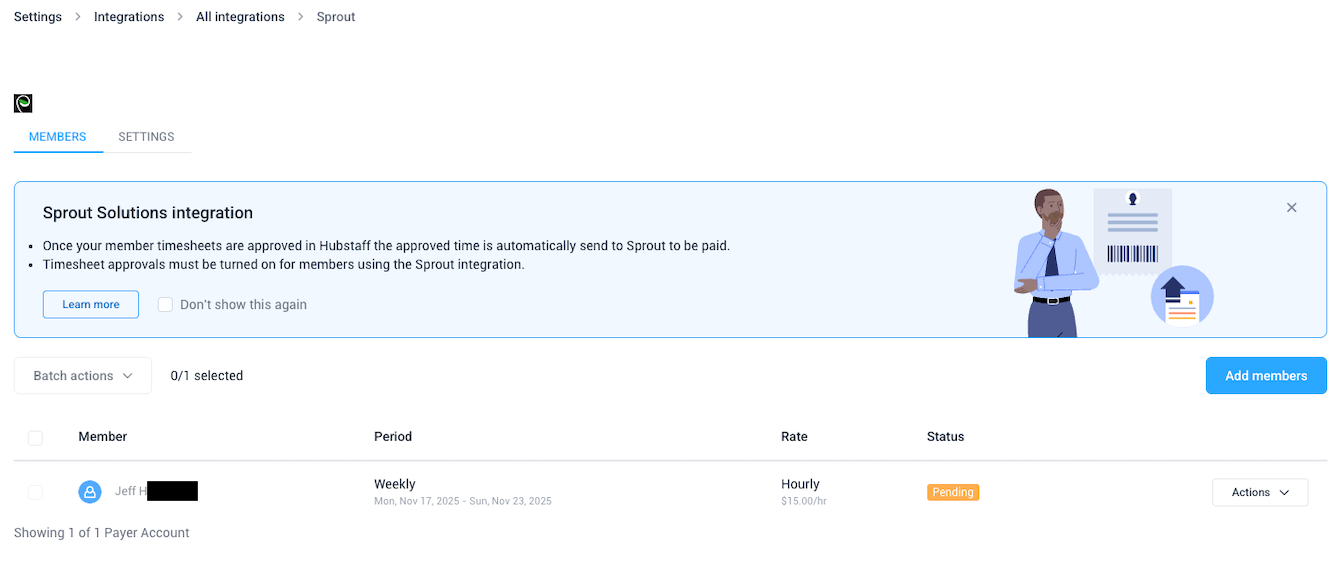Click Jeff's member avatar icon
Viewport: 1339px width, 564px height.
pos(90,492)
